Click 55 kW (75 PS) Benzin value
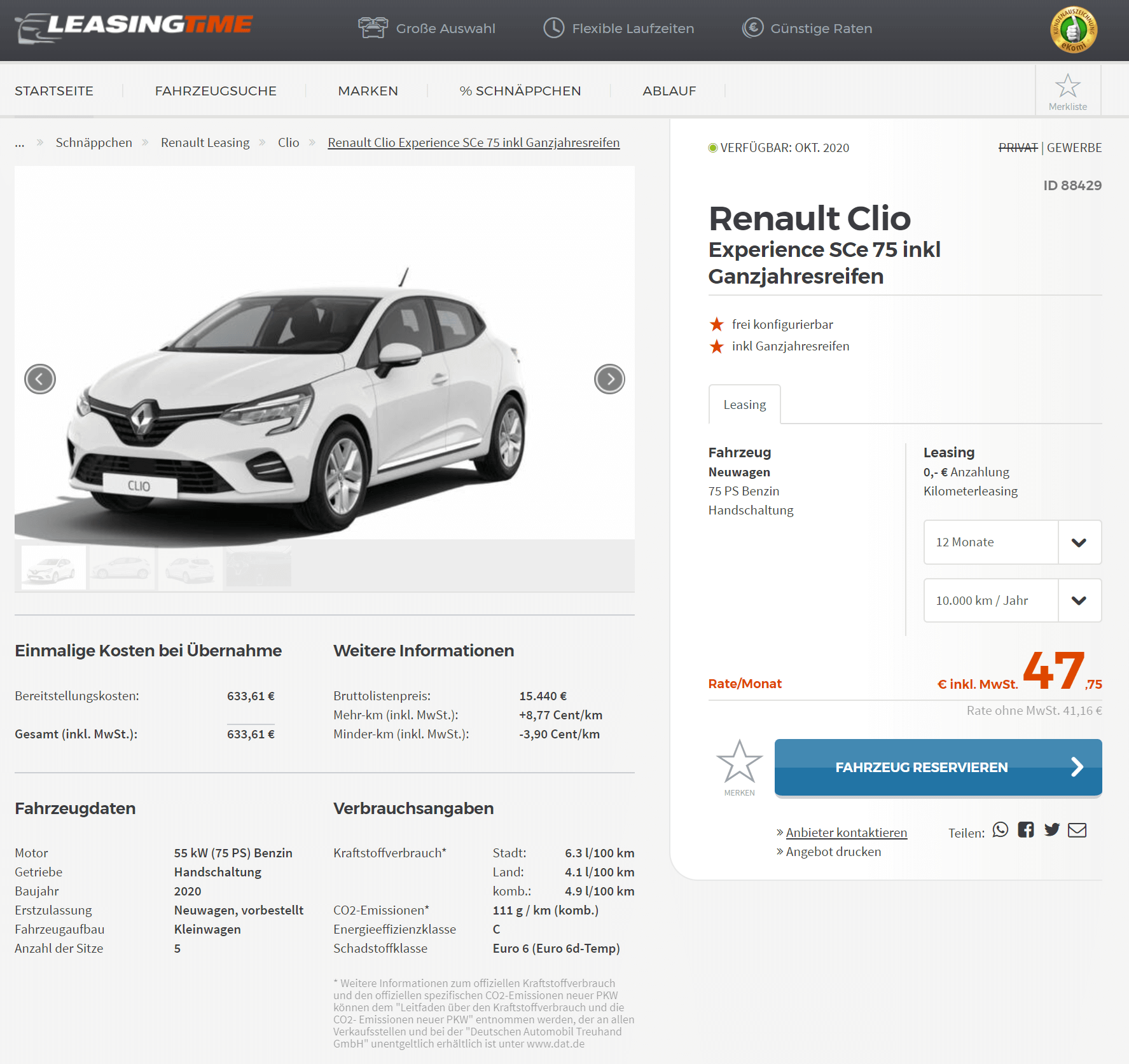The width and height of the screenshot is (1129, 1064). coord(233,853)
